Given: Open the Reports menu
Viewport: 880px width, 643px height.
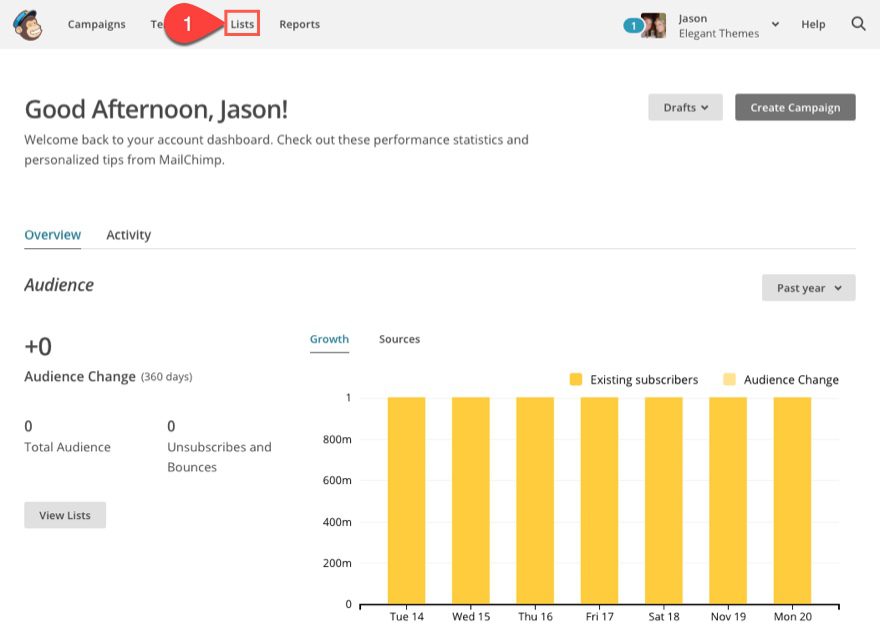Looking at the screenshot, I should tap(300, 24).
